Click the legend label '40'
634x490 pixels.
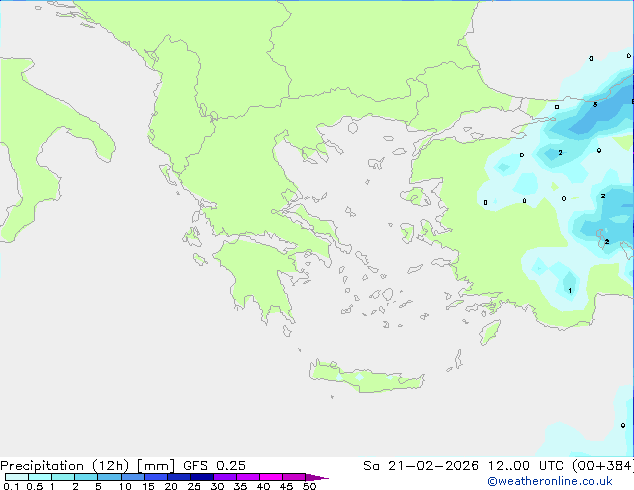[x=263, y=486]
